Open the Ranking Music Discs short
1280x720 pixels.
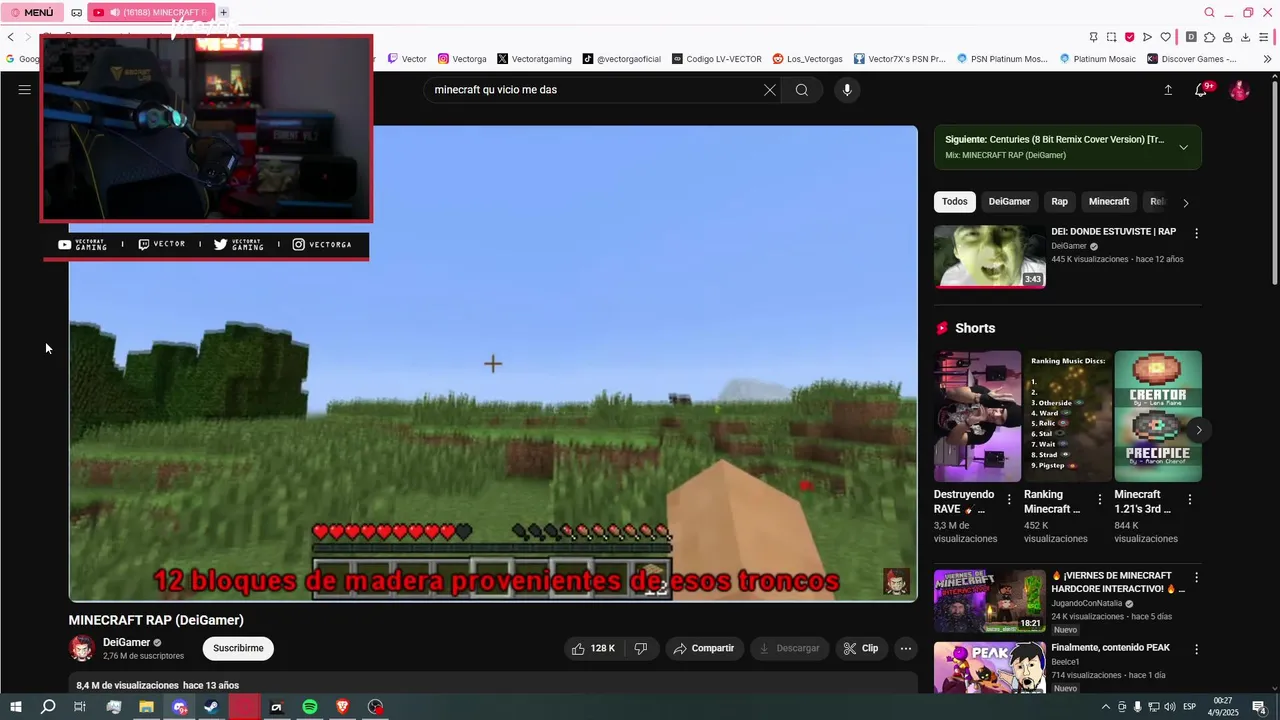point(1067,416)
